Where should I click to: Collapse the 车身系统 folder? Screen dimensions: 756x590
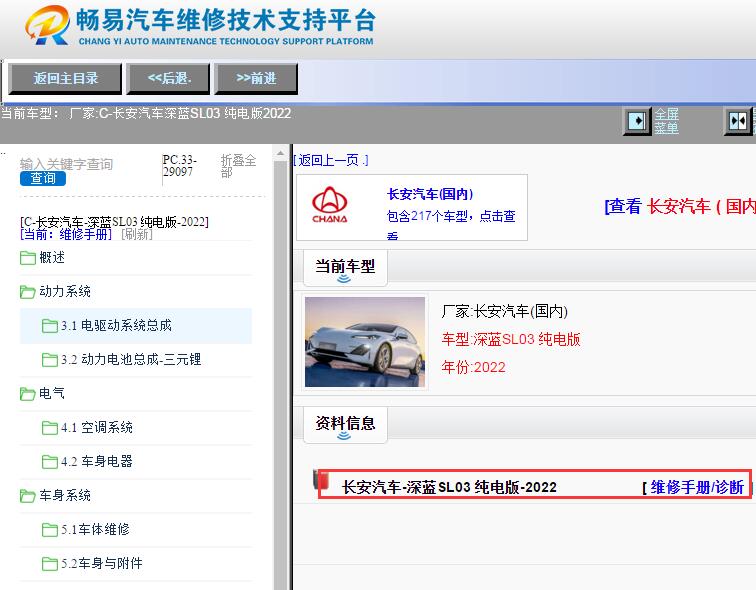click(65, 495)
